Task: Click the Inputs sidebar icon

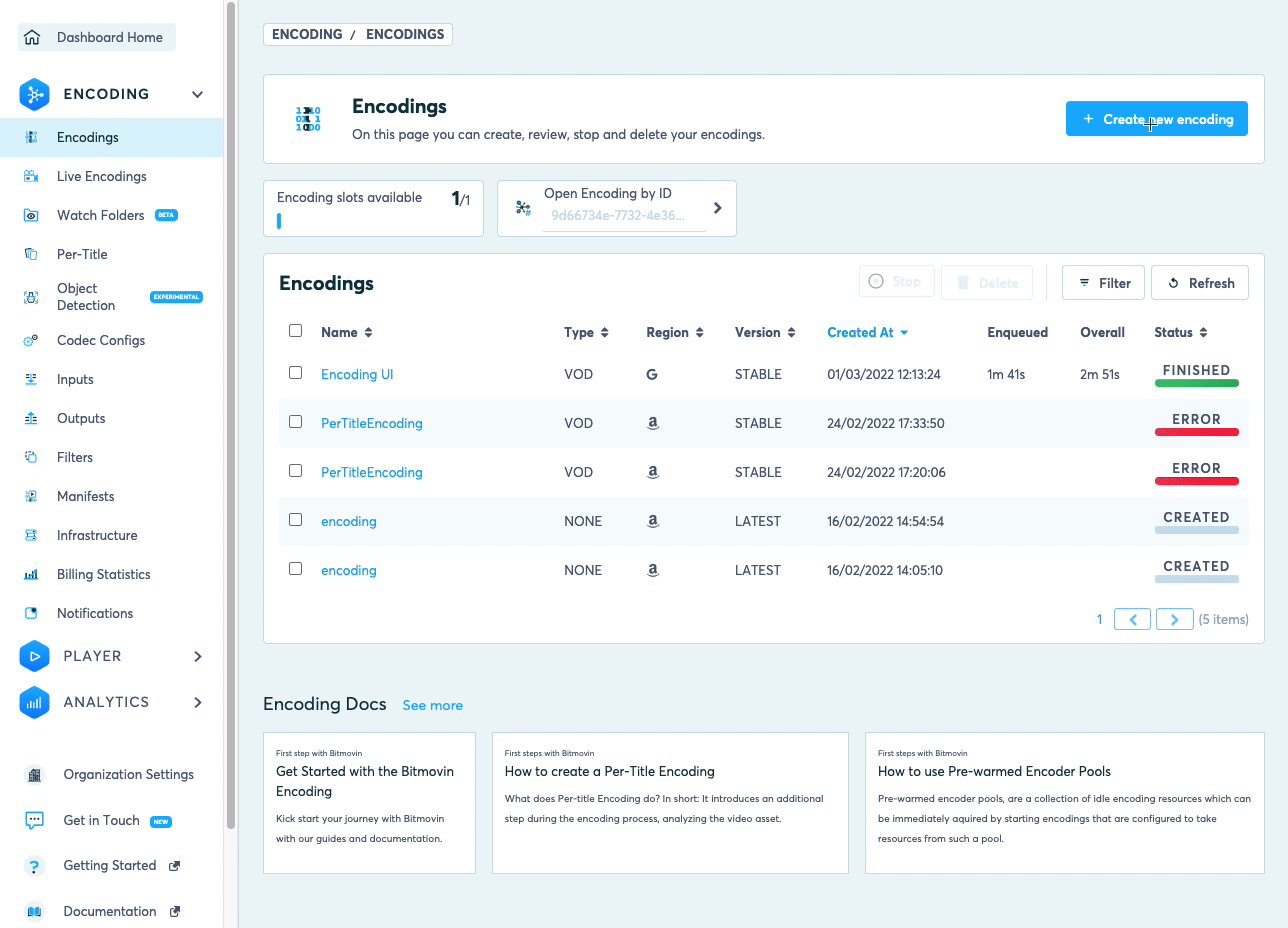Action: tap(31, 379)
